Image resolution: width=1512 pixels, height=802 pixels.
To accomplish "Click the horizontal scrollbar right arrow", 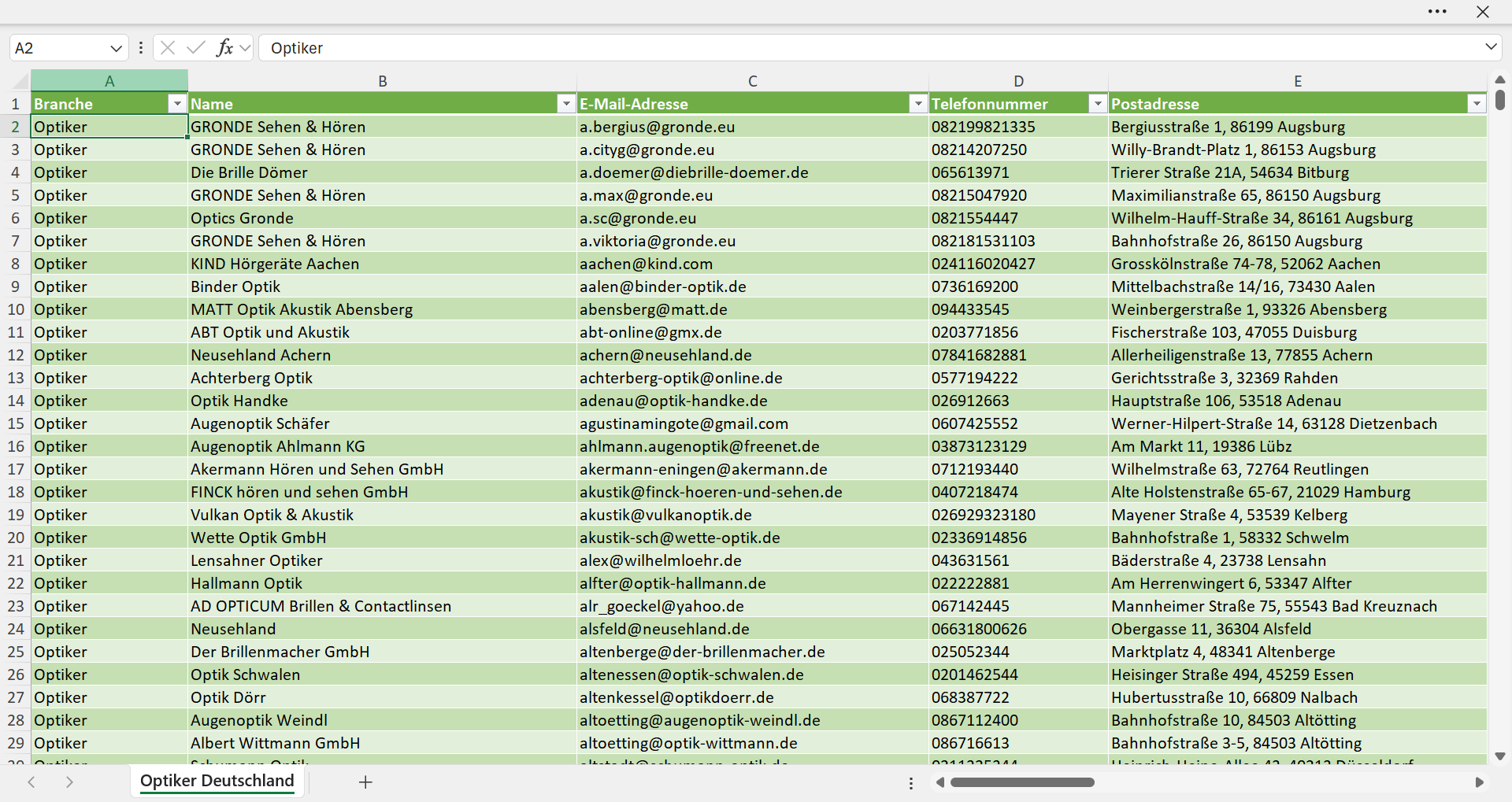I will pyautogui.click(x=1480, y=782).
